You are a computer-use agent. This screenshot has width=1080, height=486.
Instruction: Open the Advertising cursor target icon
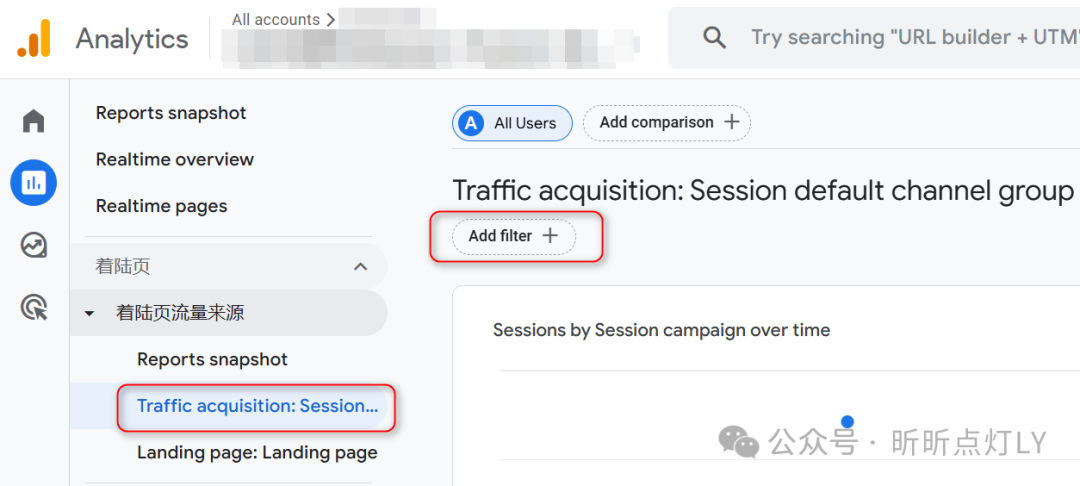tap(34, 307)
